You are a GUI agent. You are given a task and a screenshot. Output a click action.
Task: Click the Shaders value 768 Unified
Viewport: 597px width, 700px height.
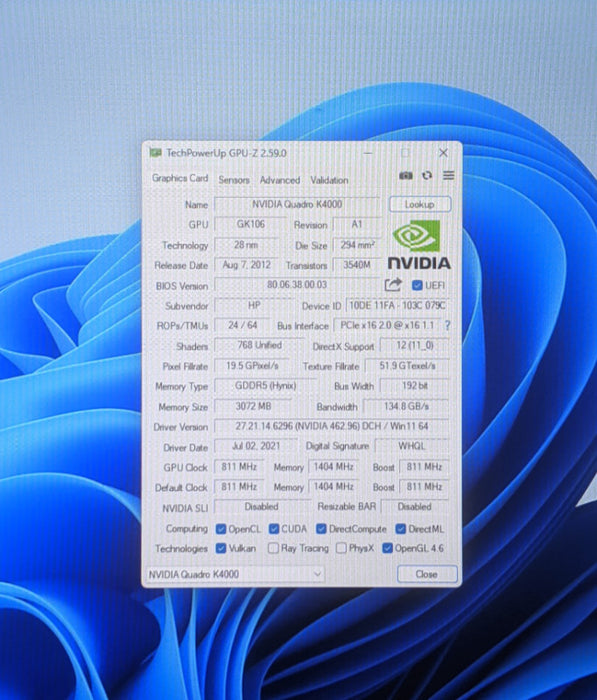point(259,345)
